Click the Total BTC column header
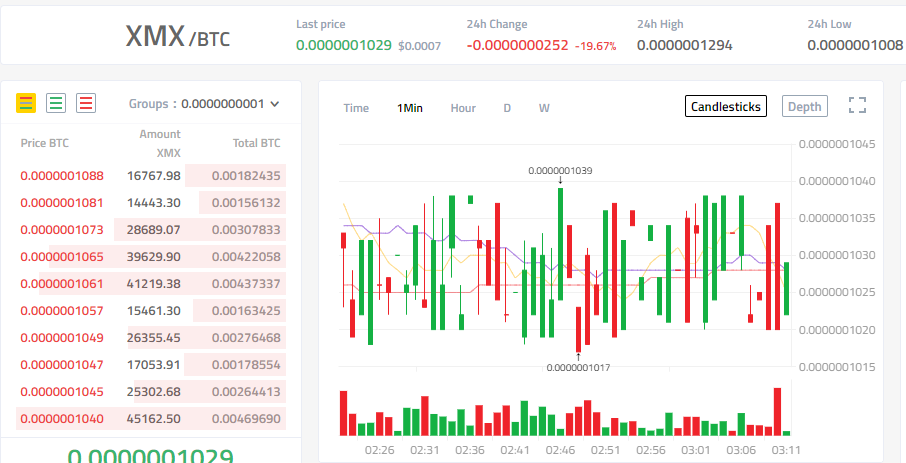This screenshot has height=463, width=906. pyautogui.click(x=257, y=143)
